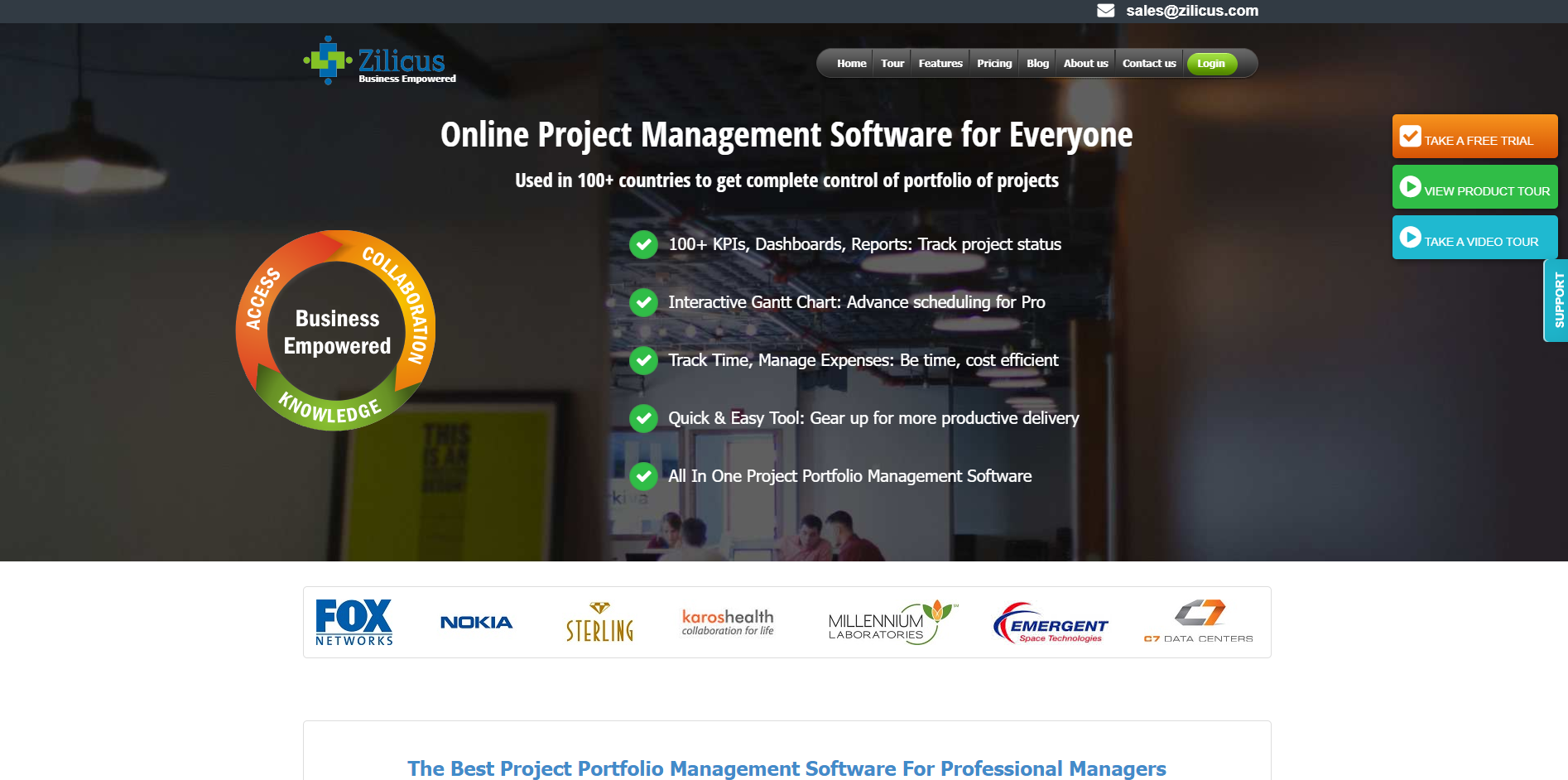This screenshot has width=1568, height=780.
Task: Click the Nokia company logo
Action: (476, 622)
